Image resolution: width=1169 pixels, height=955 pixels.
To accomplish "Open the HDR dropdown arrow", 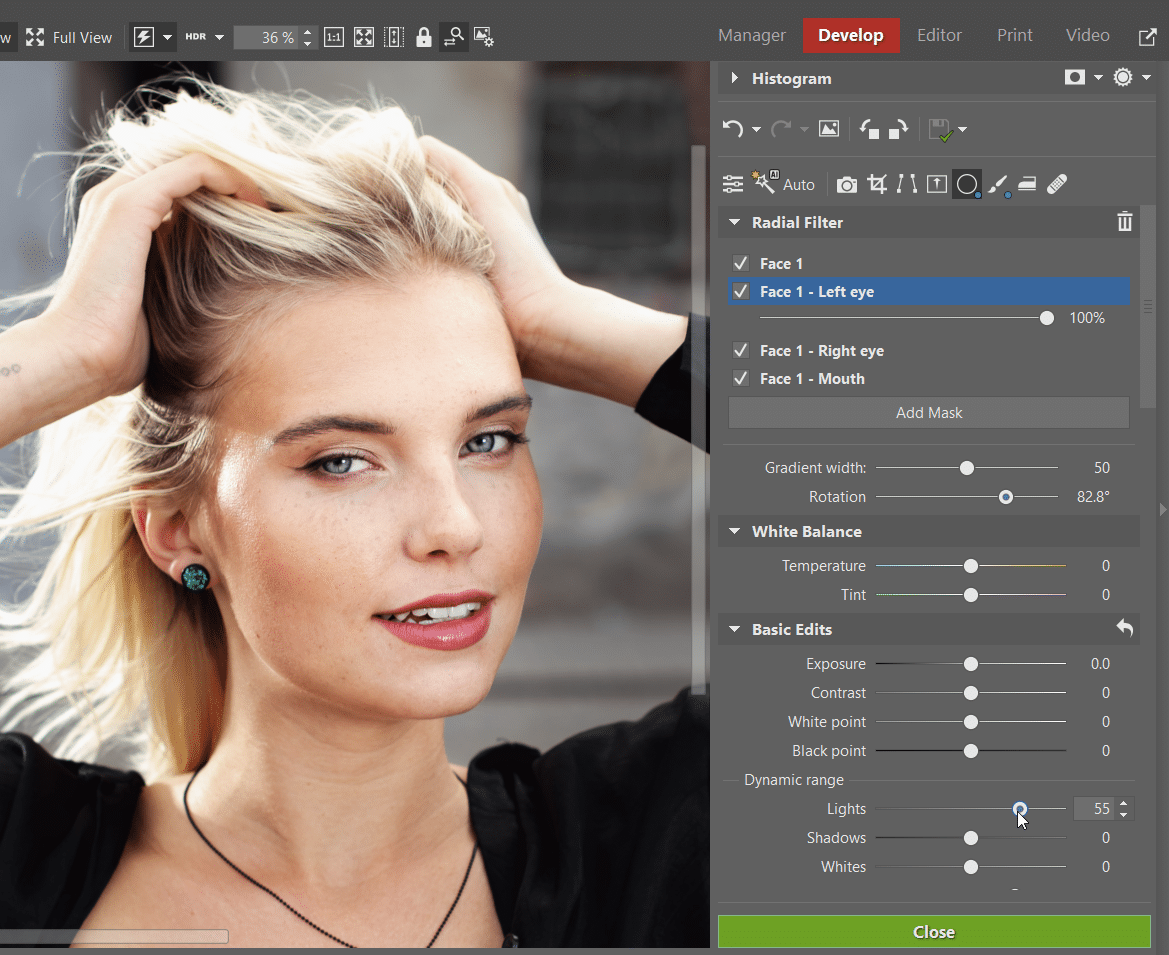I will pyautogui.click(x=218, y=36).
